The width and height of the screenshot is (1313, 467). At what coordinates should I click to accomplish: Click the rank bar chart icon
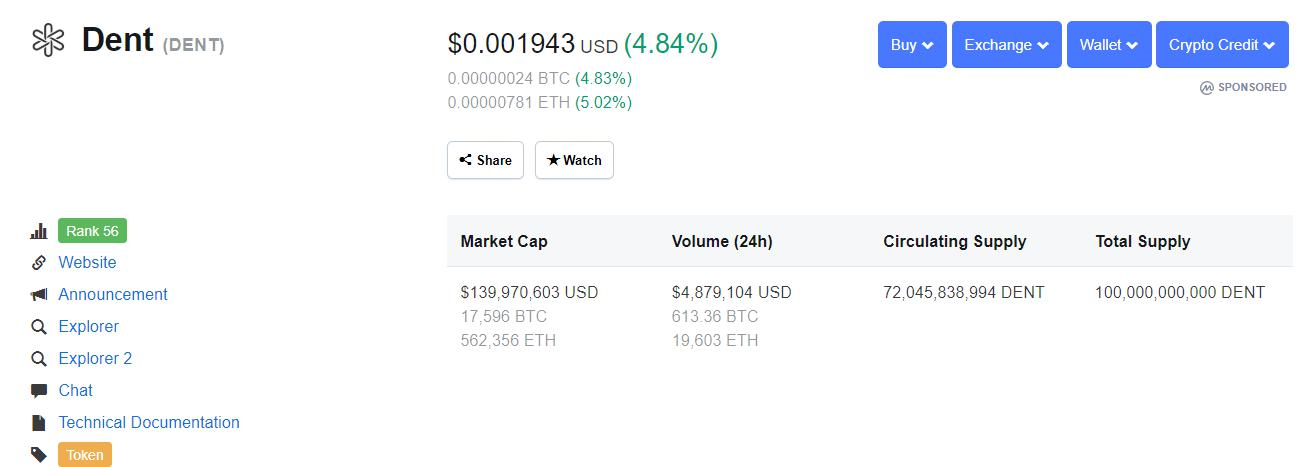pos(39,232)
